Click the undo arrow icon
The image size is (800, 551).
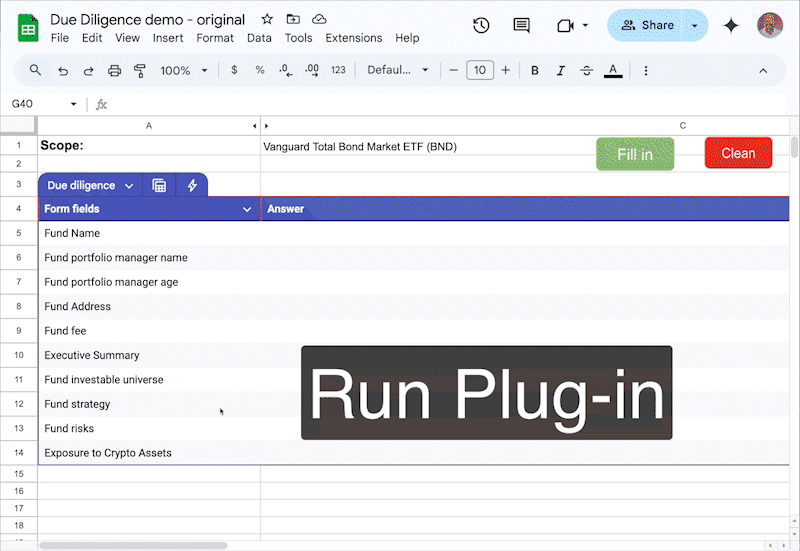coord(63,71)
